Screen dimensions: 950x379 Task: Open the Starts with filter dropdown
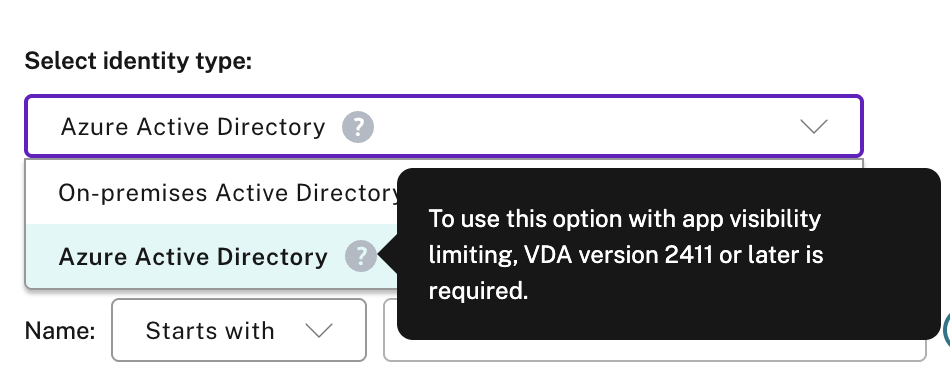click(239, 330)
